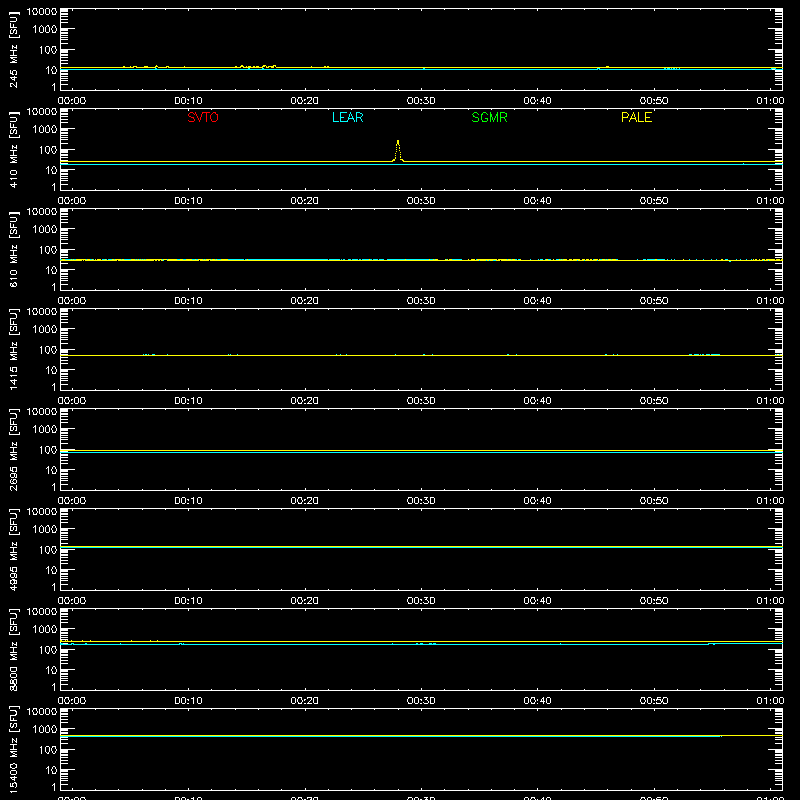The height and width of the screenshot is (800, 800).
Task: Click the '100' y-axis value on 2695 MHz plot
Action: point(48,449)
